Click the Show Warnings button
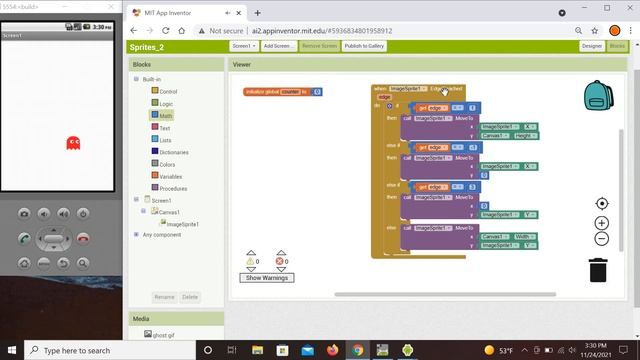Viewport: 640px width, 360px height. (267, 278)
